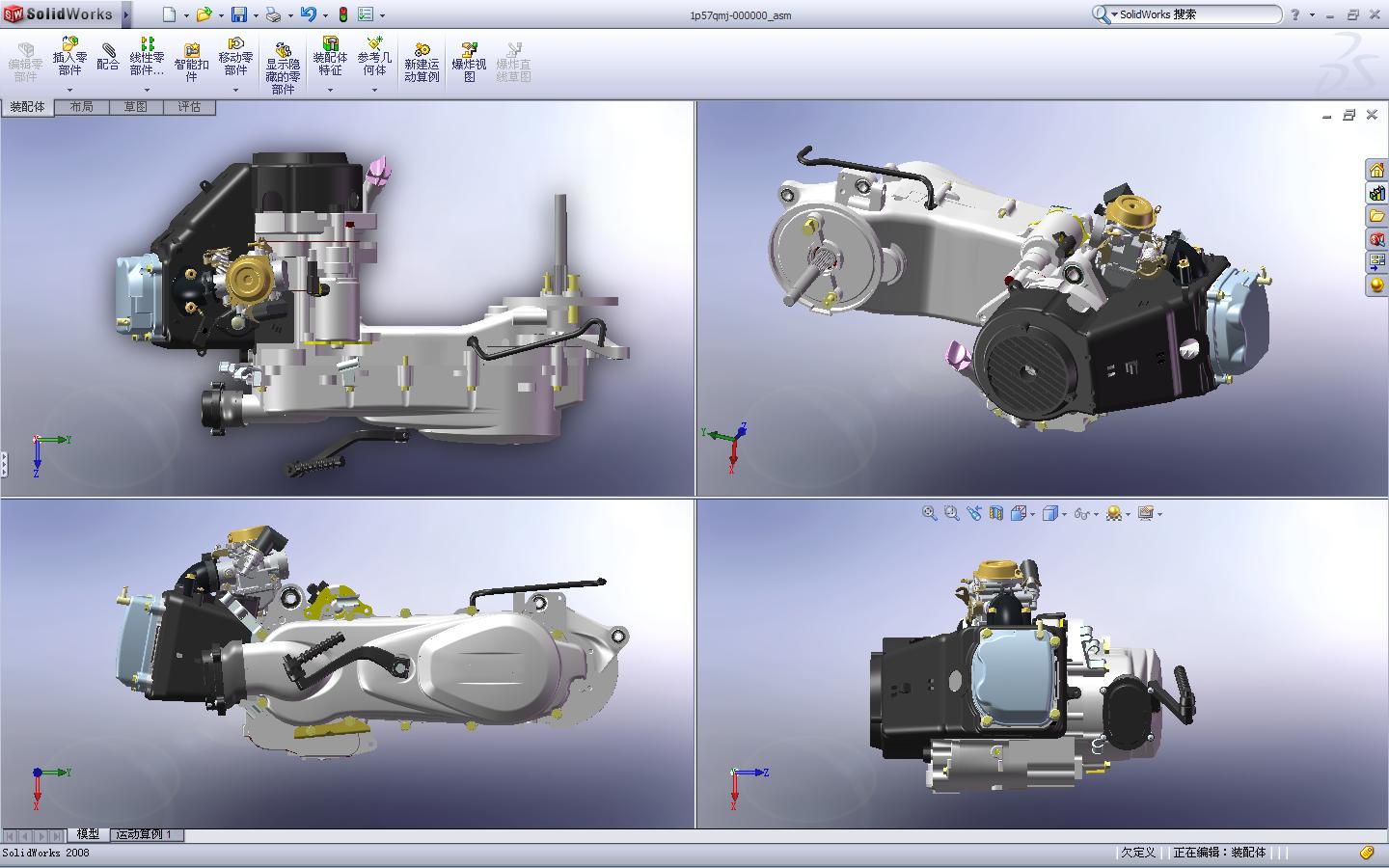This screenshot has height=868, width=1389.
Task: Open the SolidWorks Search task pane icon
Action: tap(1376, 239)
